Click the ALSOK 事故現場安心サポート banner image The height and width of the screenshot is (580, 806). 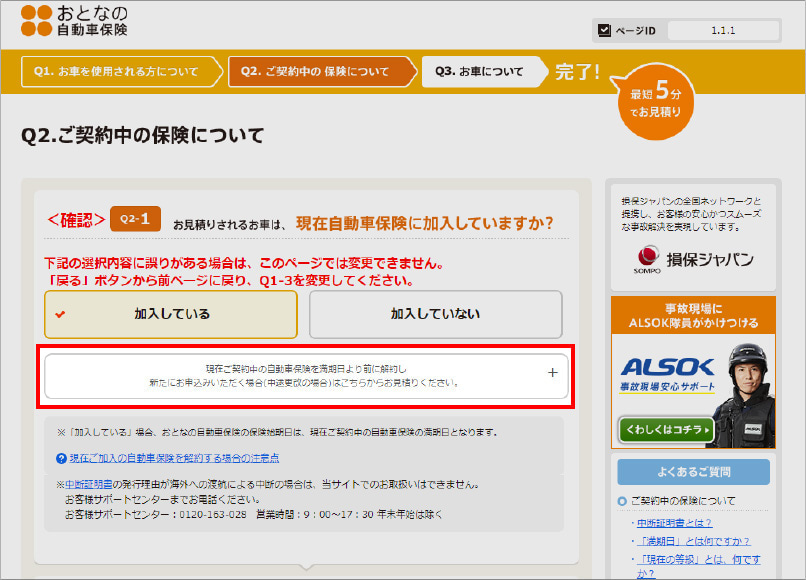692,380
